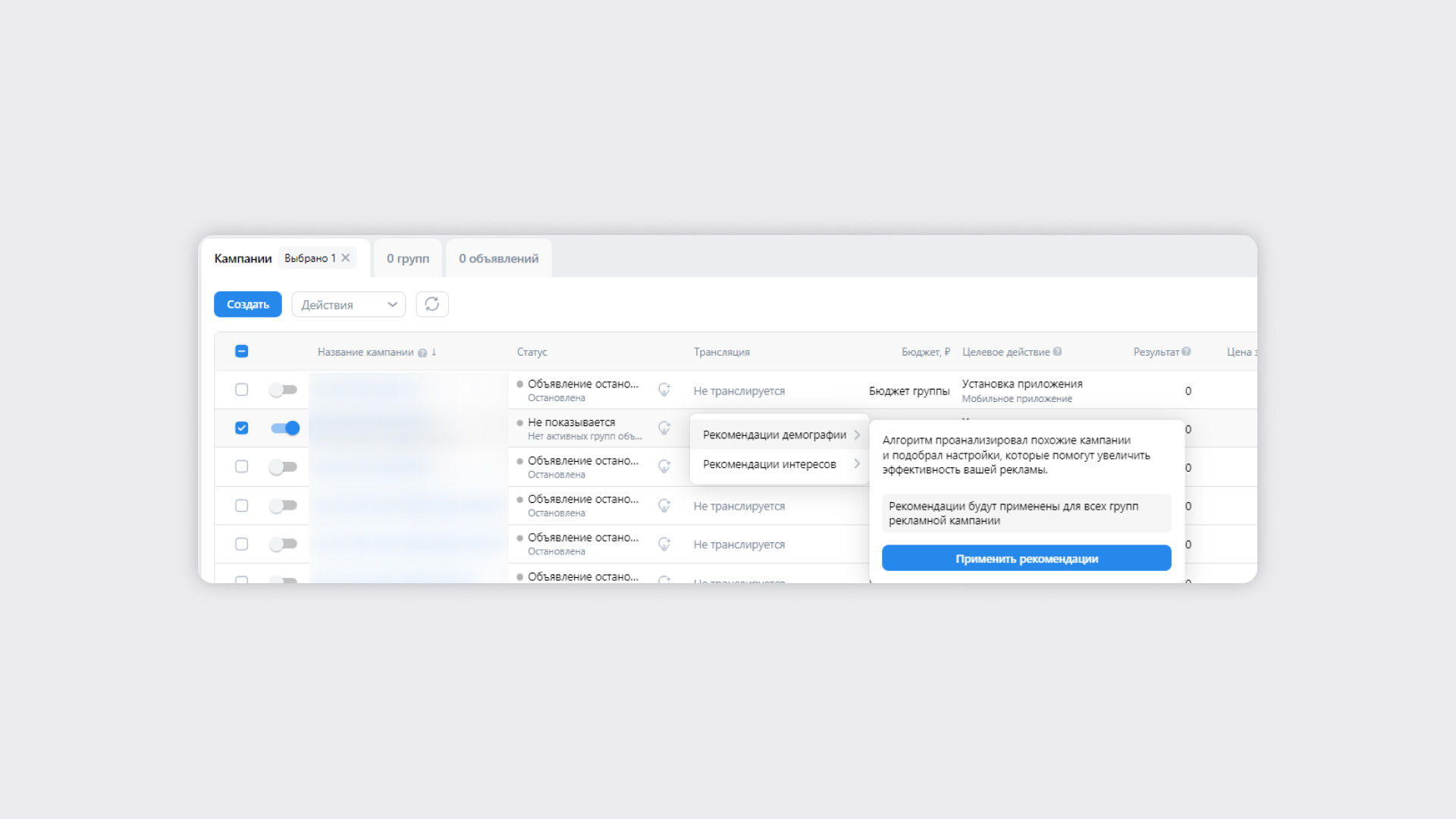The height and width of the screenshot is (819, 1456).
Task: Check the third campaign row checkbox
Action: [242, 466]
